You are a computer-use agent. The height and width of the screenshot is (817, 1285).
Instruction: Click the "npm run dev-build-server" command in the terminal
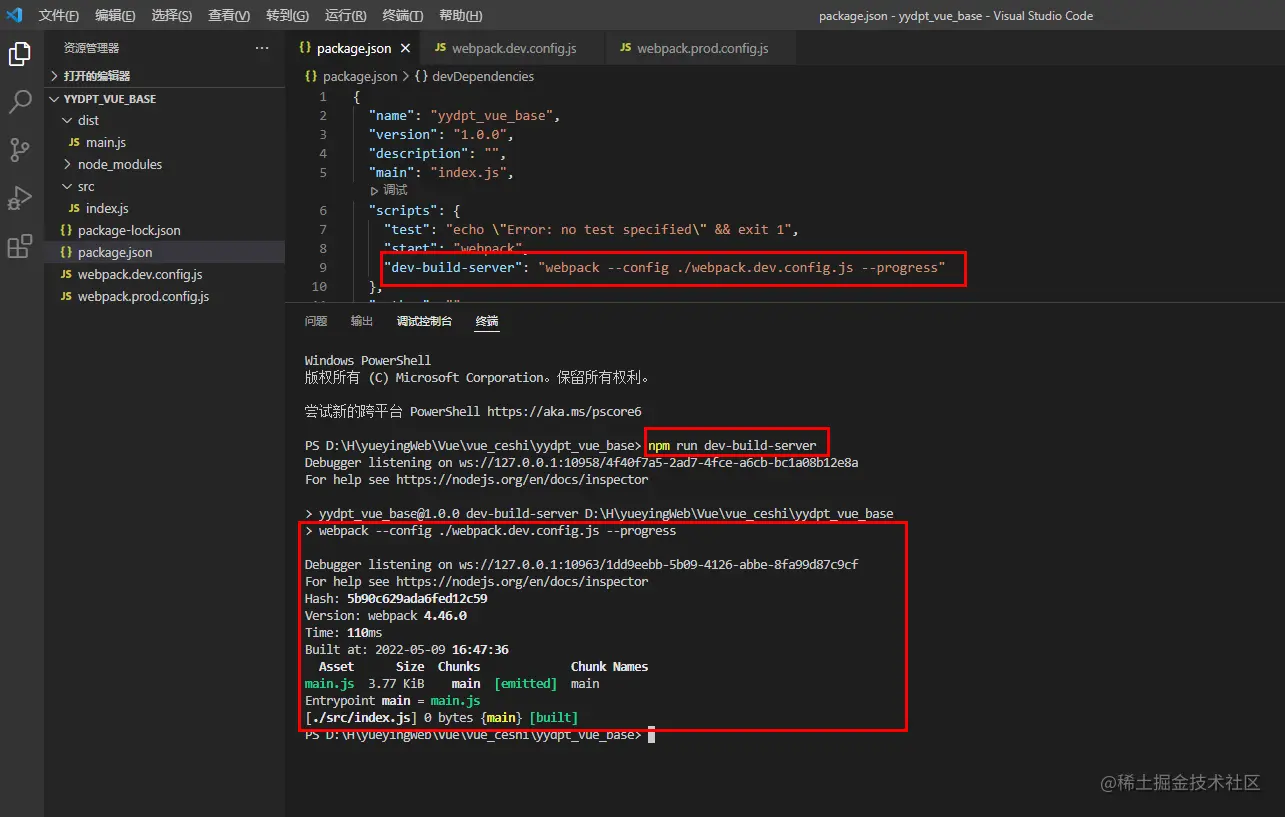732,445
